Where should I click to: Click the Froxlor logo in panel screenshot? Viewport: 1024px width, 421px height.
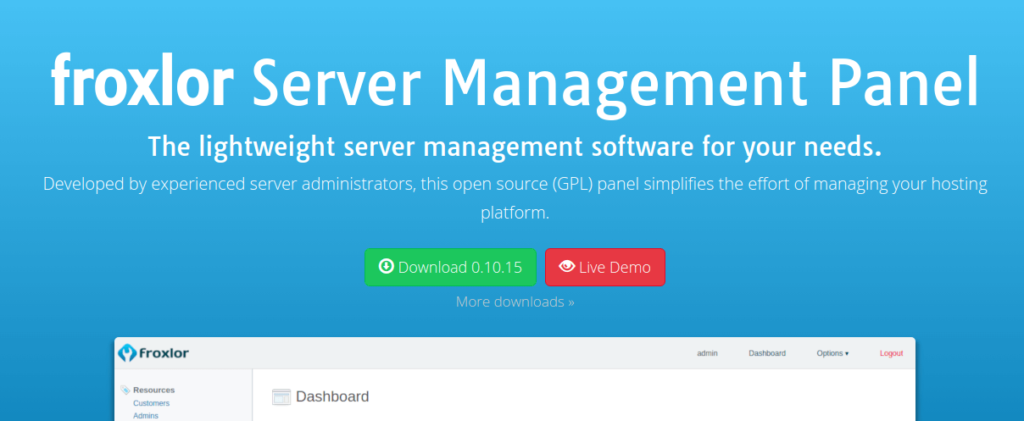point(154,353)
